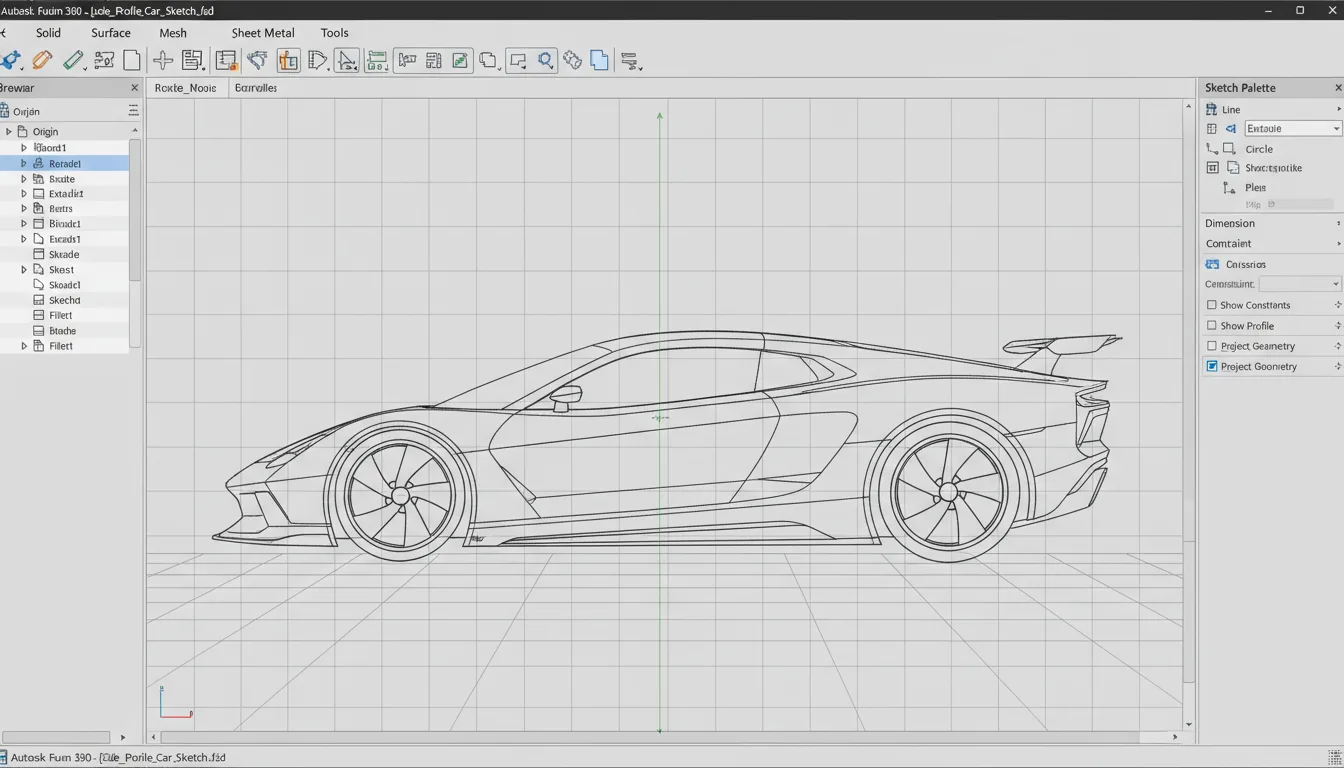Viewport: 1344px width, 768px height.
Task: Click the green Extrude icon in the toolbar
Action: [x=73, y=60]
